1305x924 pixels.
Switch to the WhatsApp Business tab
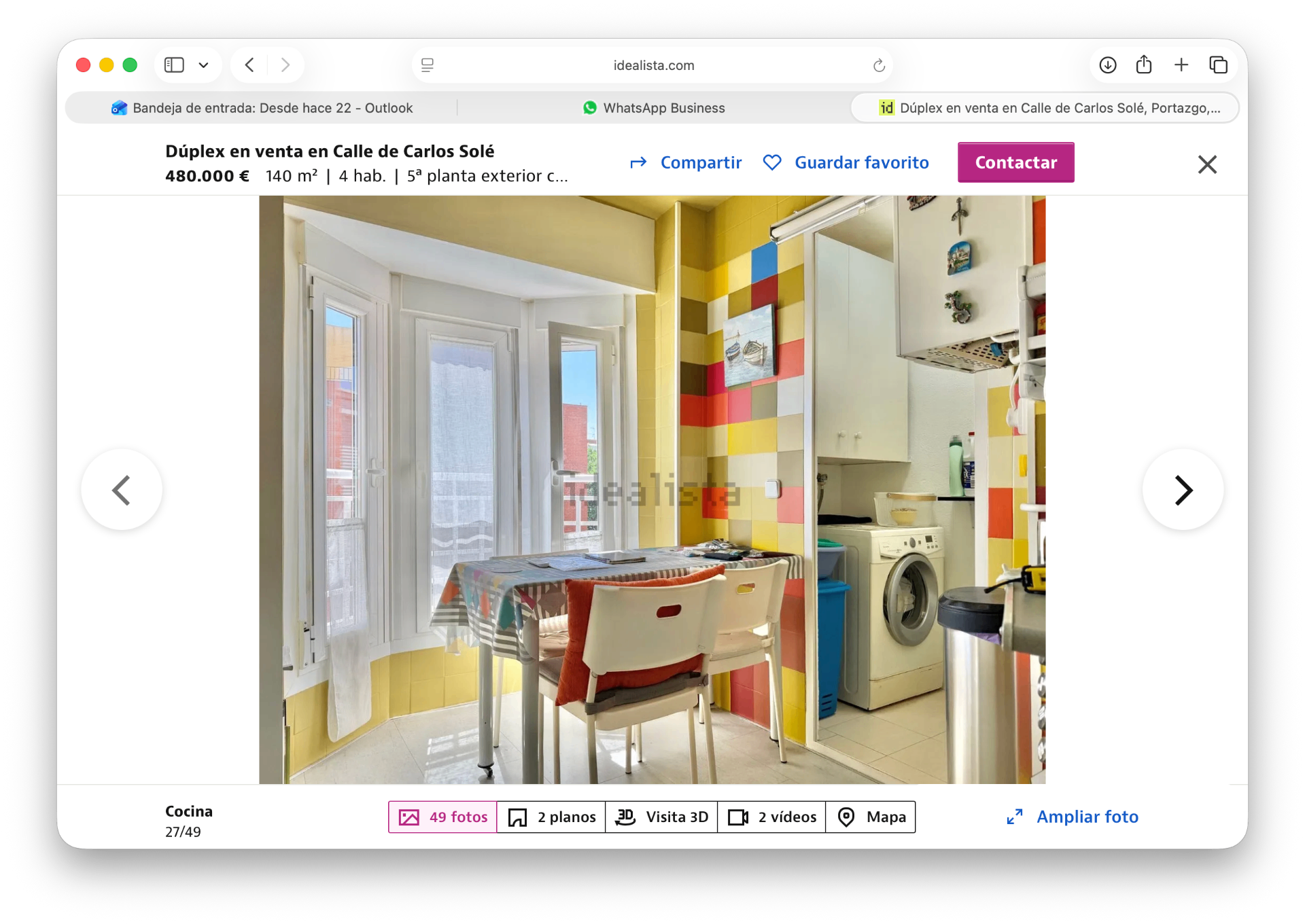coord(654,108)
